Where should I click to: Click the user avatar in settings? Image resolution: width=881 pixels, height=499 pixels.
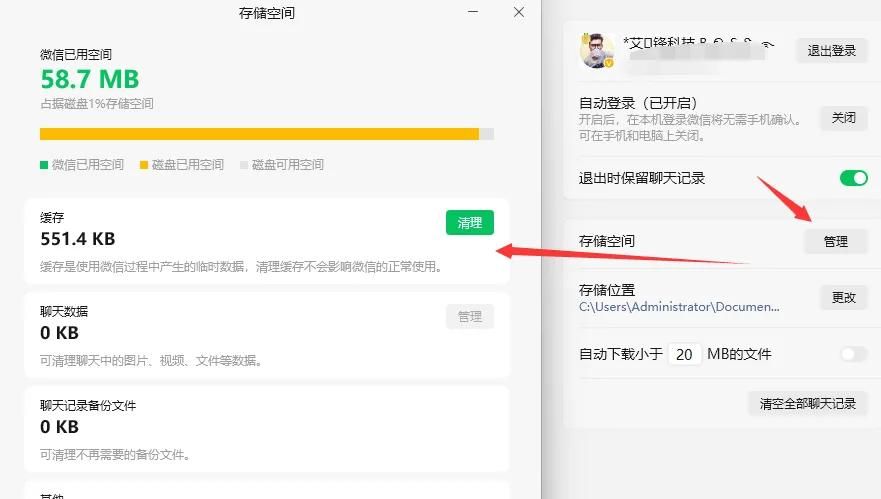coord(597,51)
